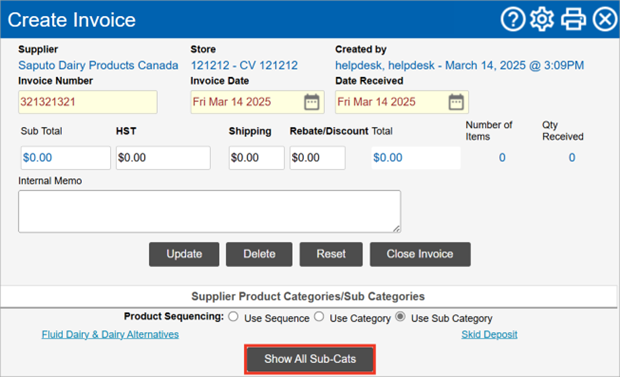Image resolution: width=620 pixels, height=377 pixels.
Task: Open the Invoice Date calendar picker
Action: [312, 102]
